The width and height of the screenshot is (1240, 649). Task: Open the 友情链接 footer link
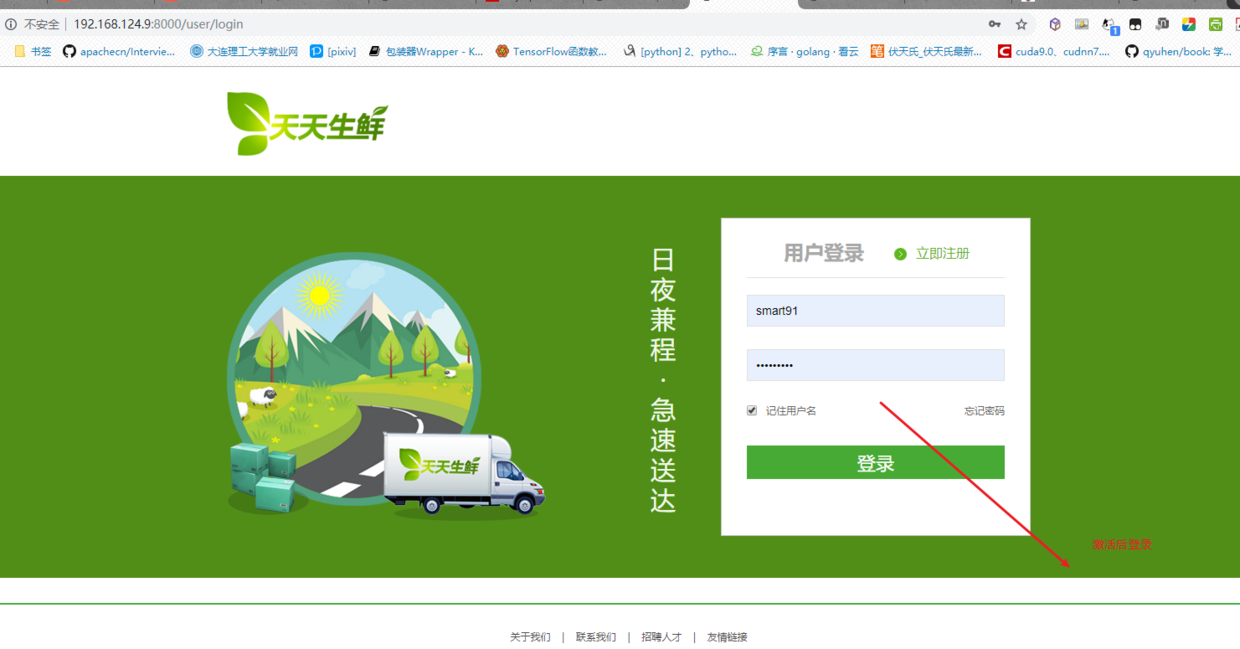pyautogui.click(x=727, y=637)
